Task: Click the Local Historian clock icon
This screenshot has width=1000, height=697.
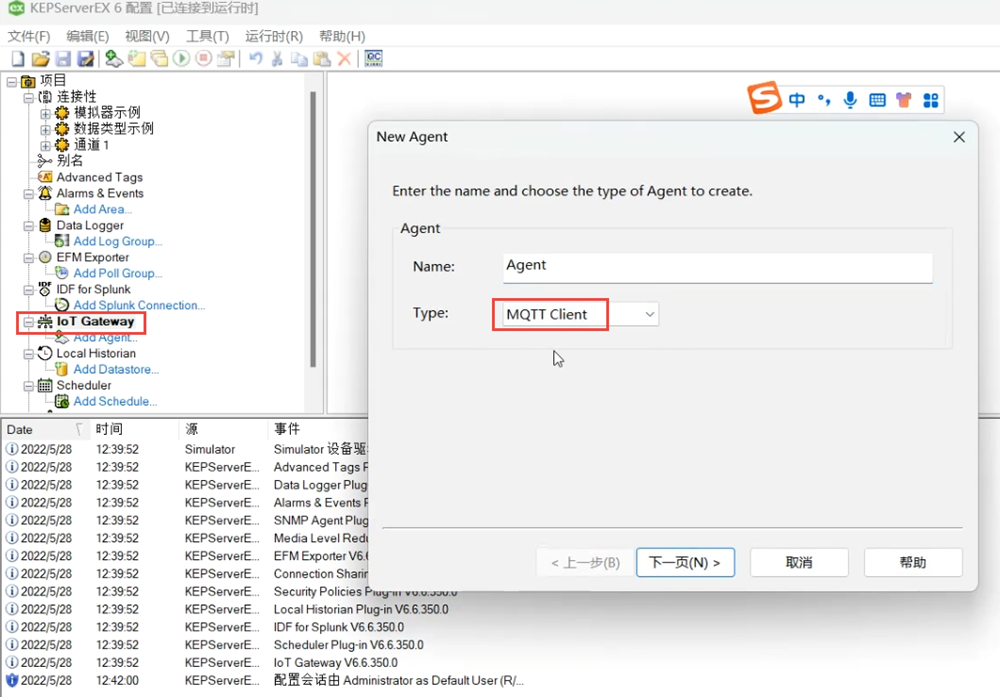Action: tap(45, 353)
